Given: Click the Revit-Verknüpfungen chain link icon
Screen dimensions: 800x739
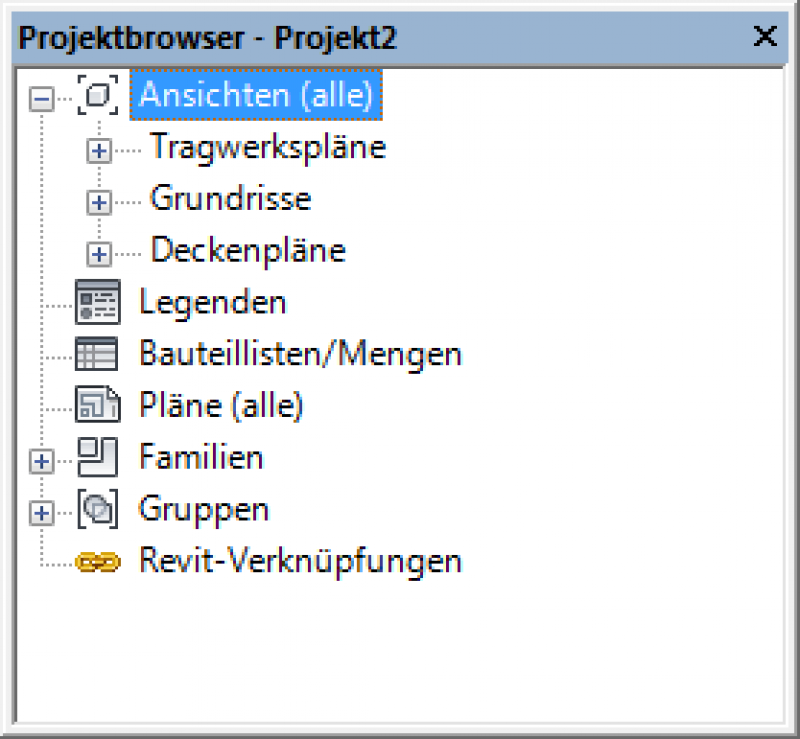Looking at the screenshot, I should click(x=97, y=562).
